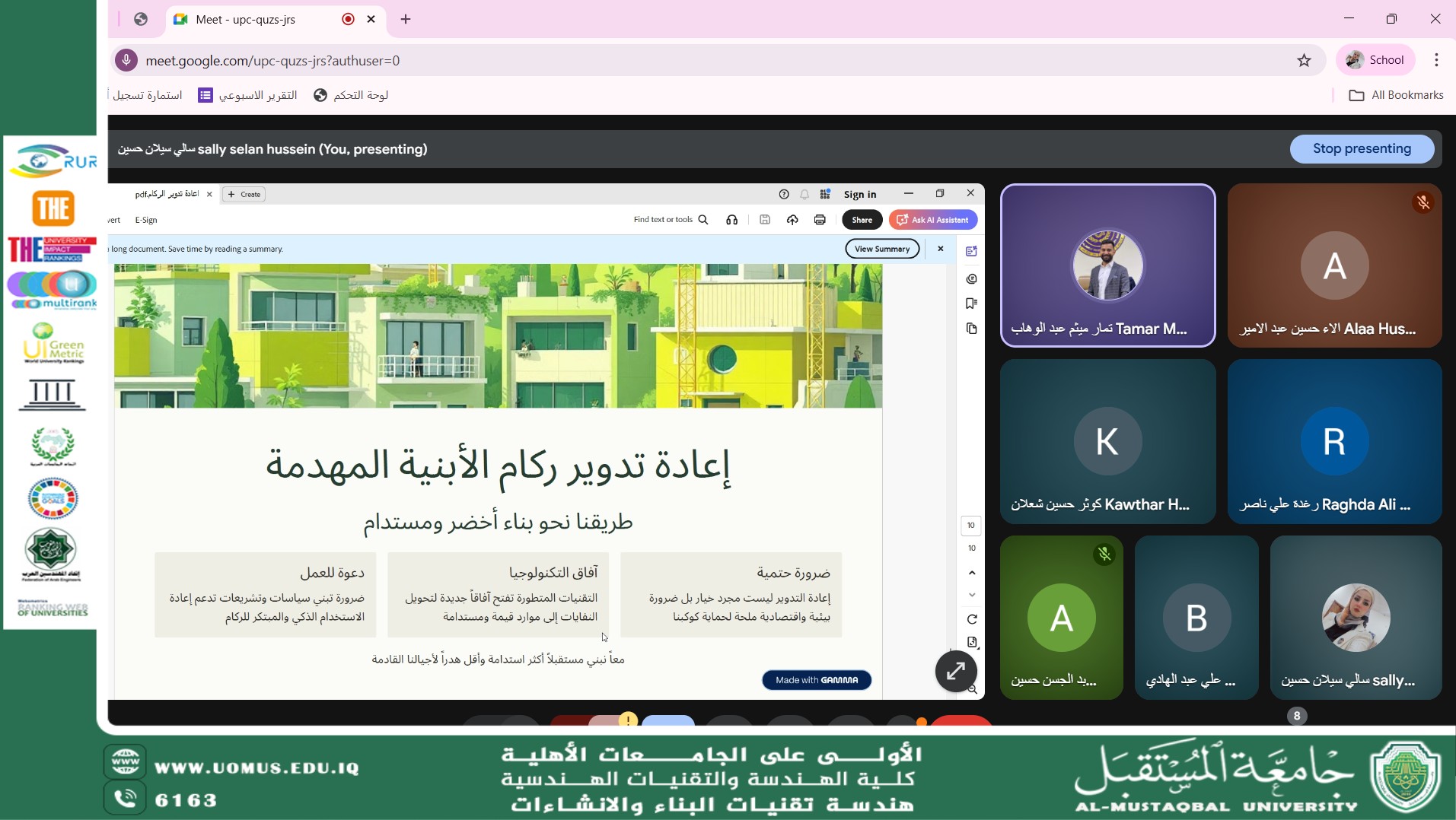The width and height of the screenshot is (1456, 820).
Task: Click the Stop presenting button
Action: point(1361,149)
